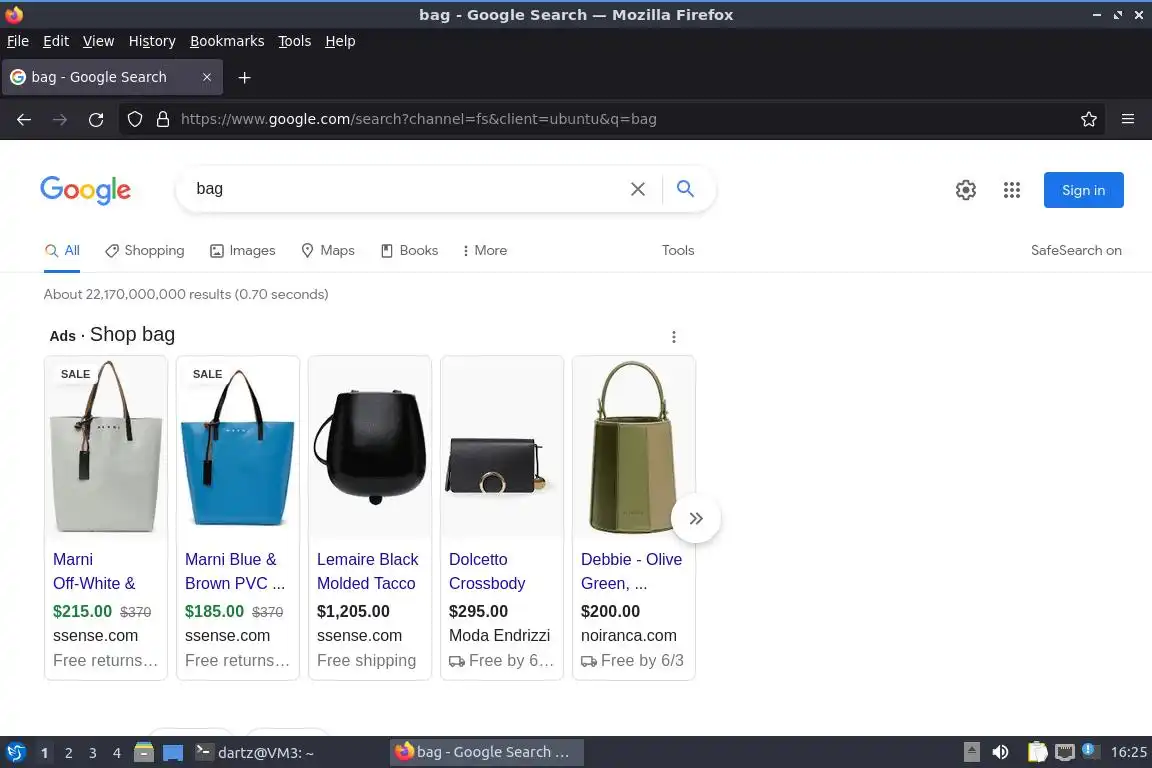
Task: Click the olive green bucket bag image
Action: coord(632,446)
